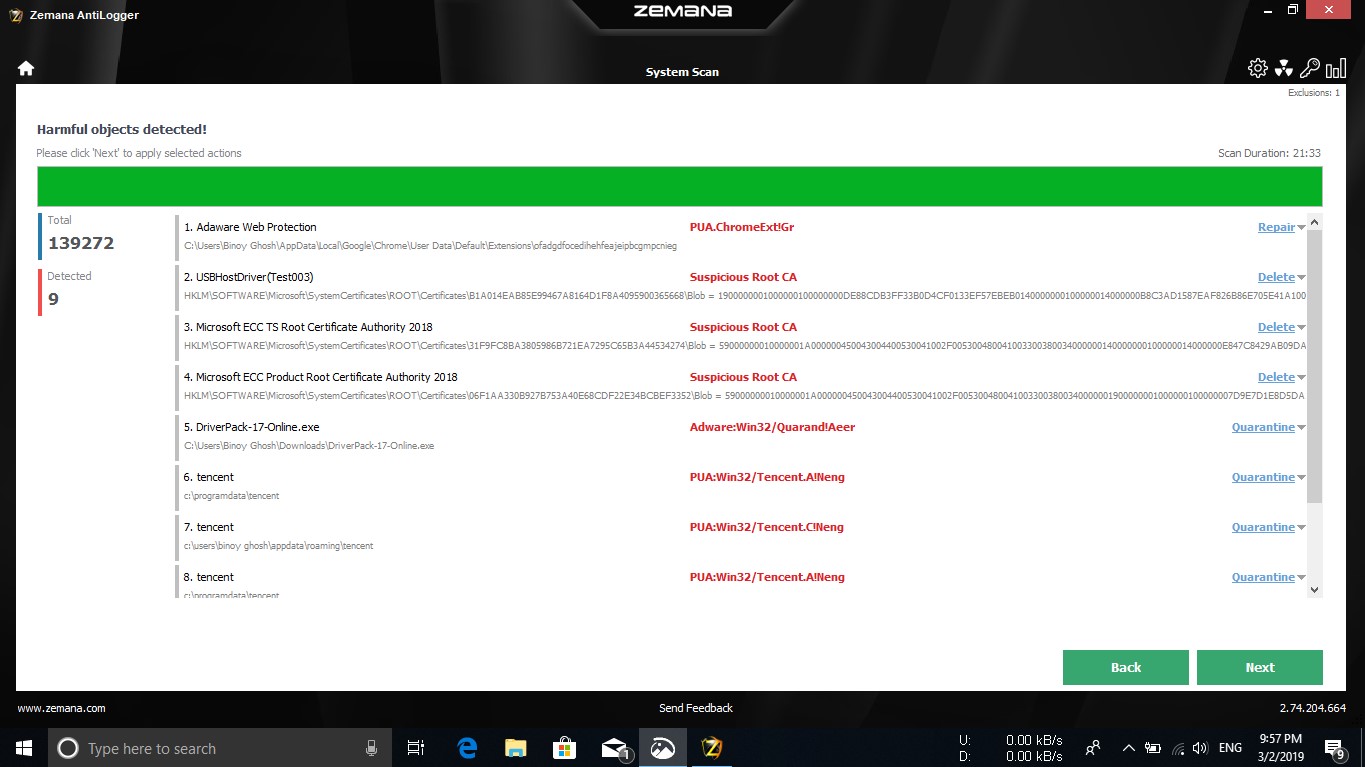This screenshot has height=767, width=1365.
Task: Select PUA.ChromeExt!Gr threat label
Action: [x=742, y=227]
